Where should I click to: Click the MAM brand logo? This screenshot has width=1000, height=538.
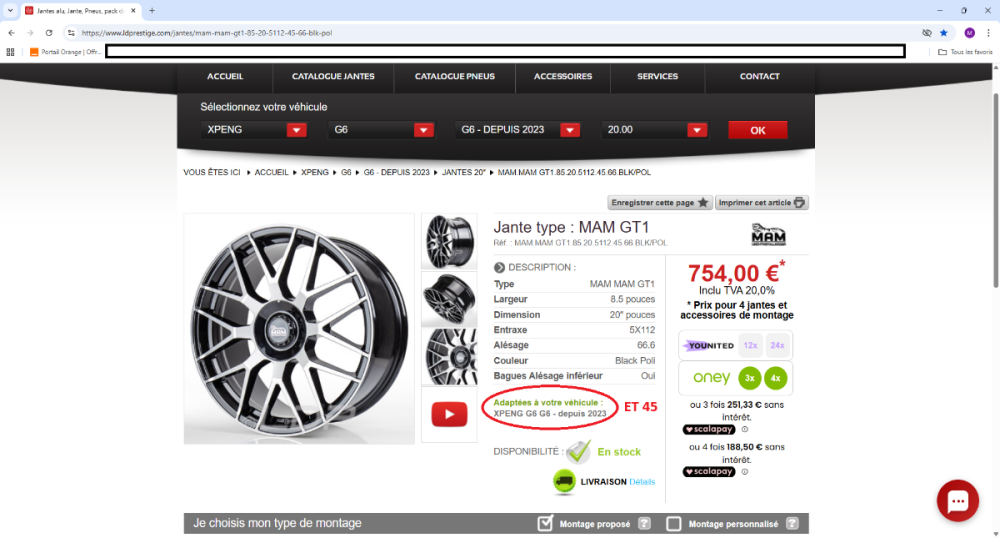click(x=768, y=234)
